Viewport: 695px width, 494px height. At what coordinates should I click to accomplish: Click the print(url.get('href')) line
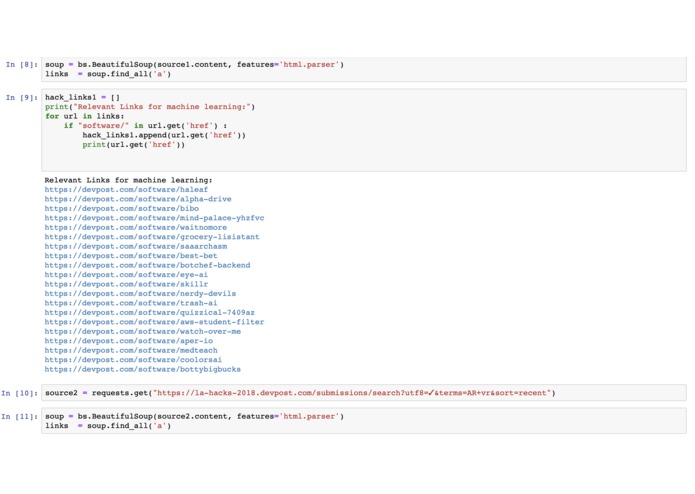click(x=133, y=144)
